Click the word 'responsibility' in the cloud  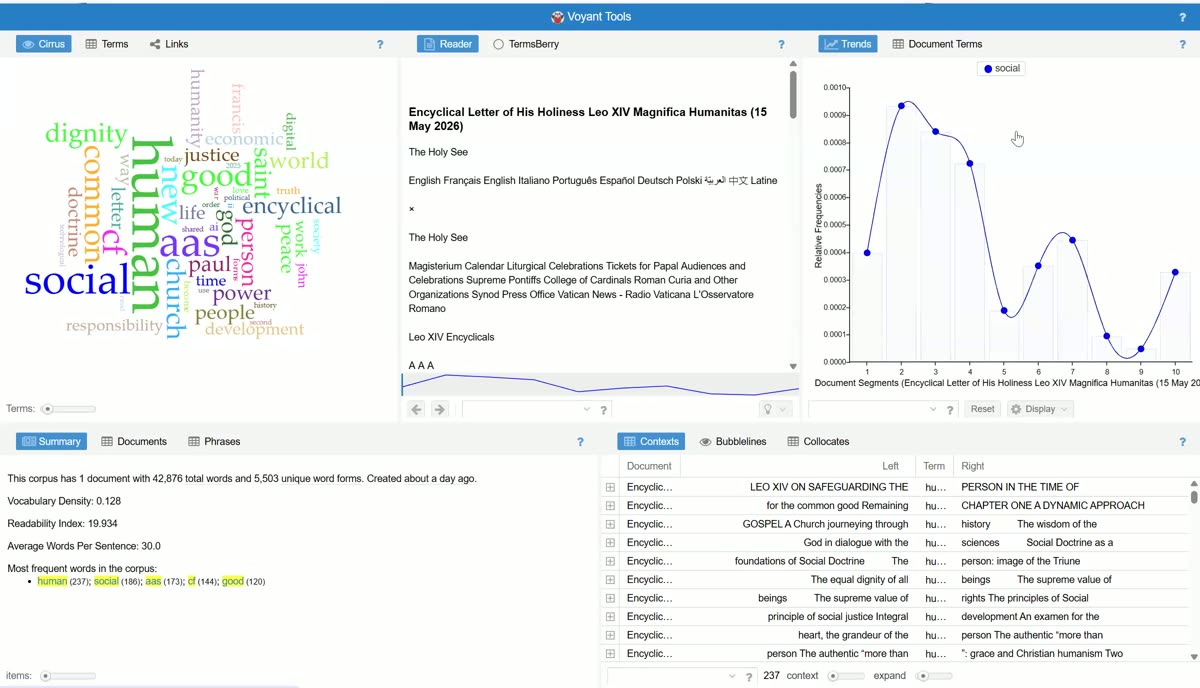(114, 326)
